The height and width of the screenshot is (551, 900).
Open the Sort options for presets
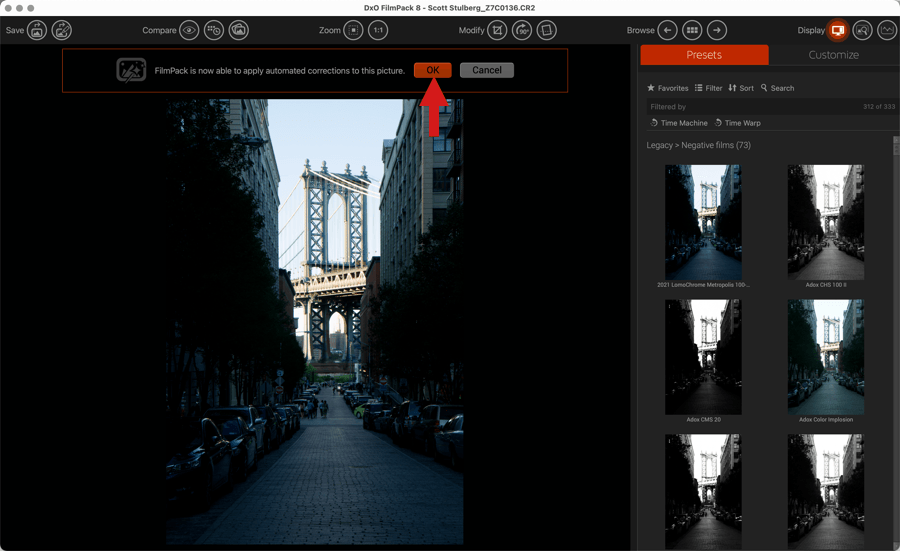pos(741,88)
